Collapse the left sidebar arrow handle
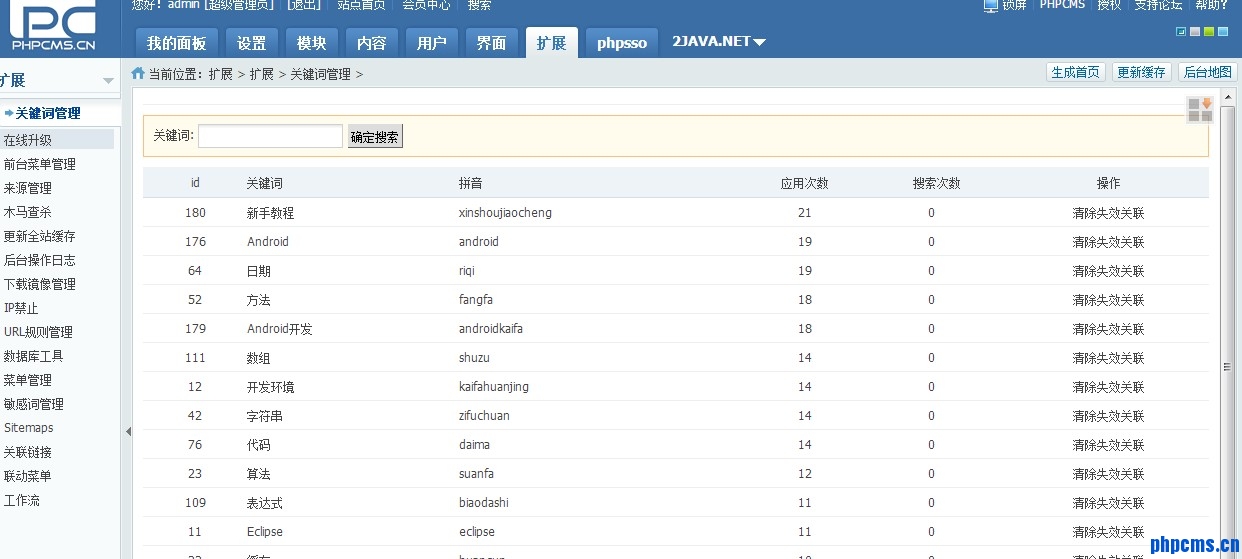The width and height of the screenshot is (1242, 559). click(x=128, y=431)
